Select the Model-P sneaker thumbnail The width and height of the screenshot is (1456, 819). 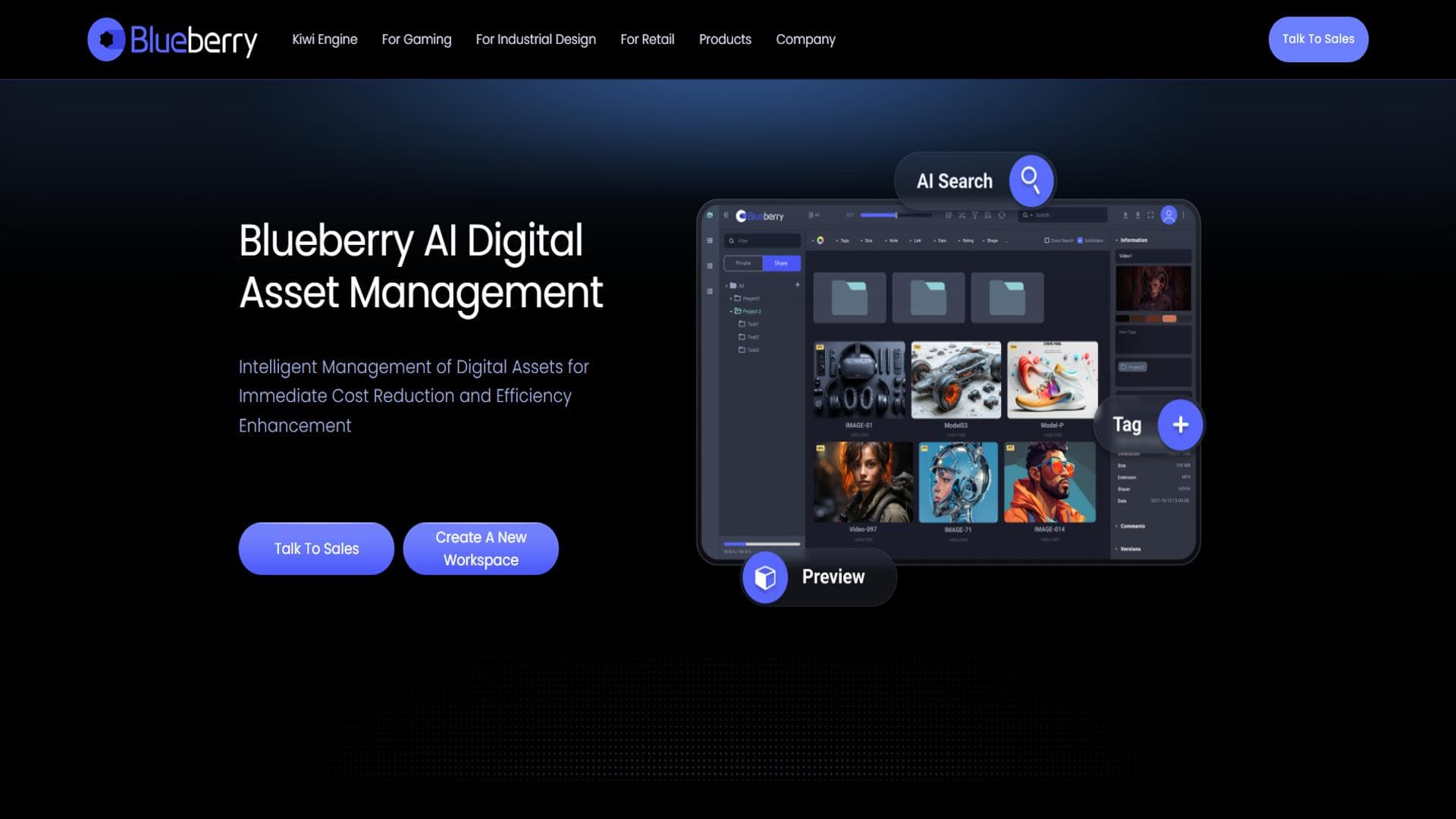(1053, 380)
